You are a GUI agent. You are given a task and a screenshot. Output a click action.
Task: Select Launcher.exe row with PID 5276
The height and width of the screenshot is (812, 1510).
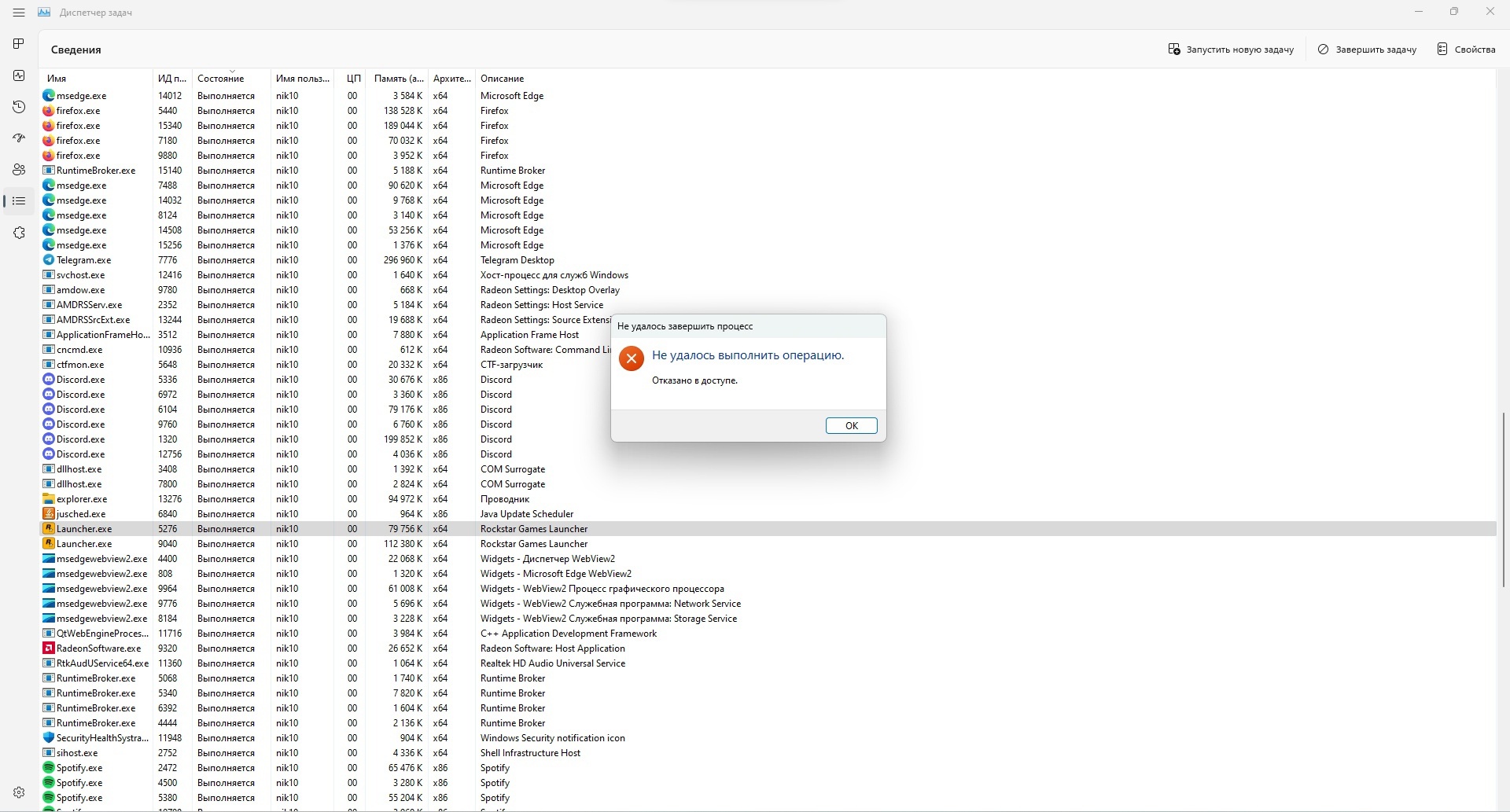[x=768, y=529]
